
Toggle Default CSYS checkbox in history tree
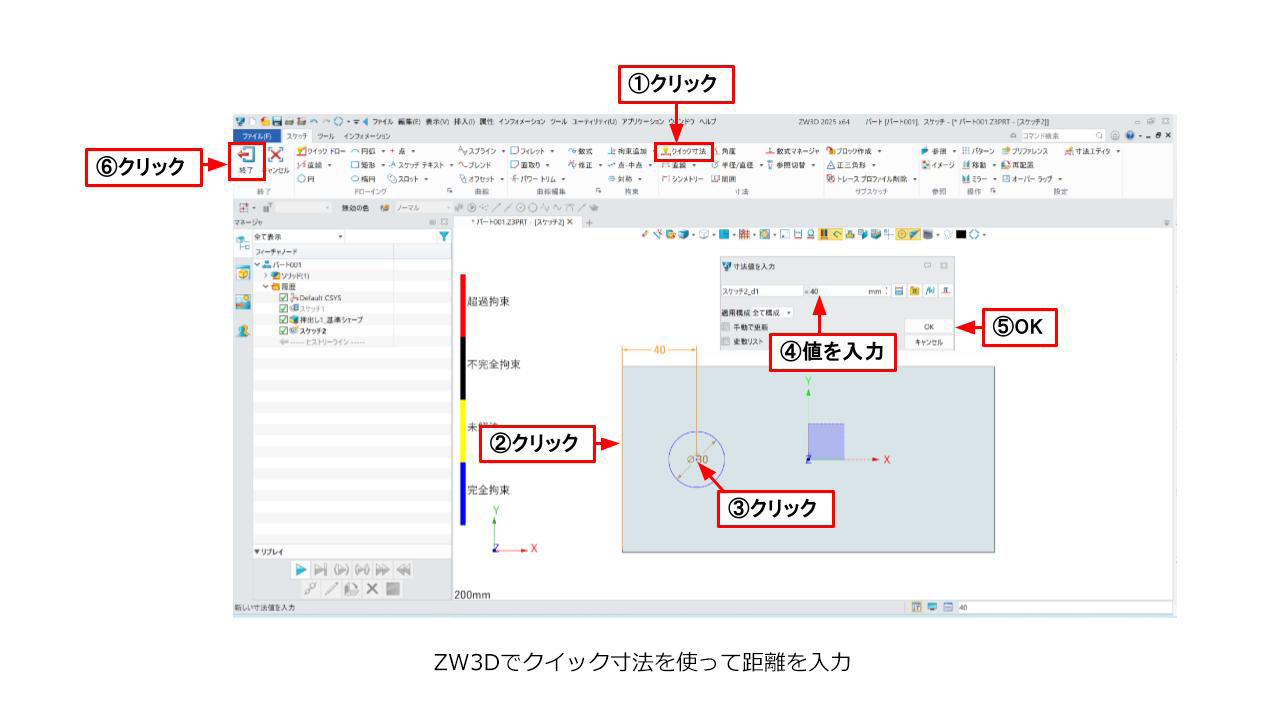tap(284, 298)
